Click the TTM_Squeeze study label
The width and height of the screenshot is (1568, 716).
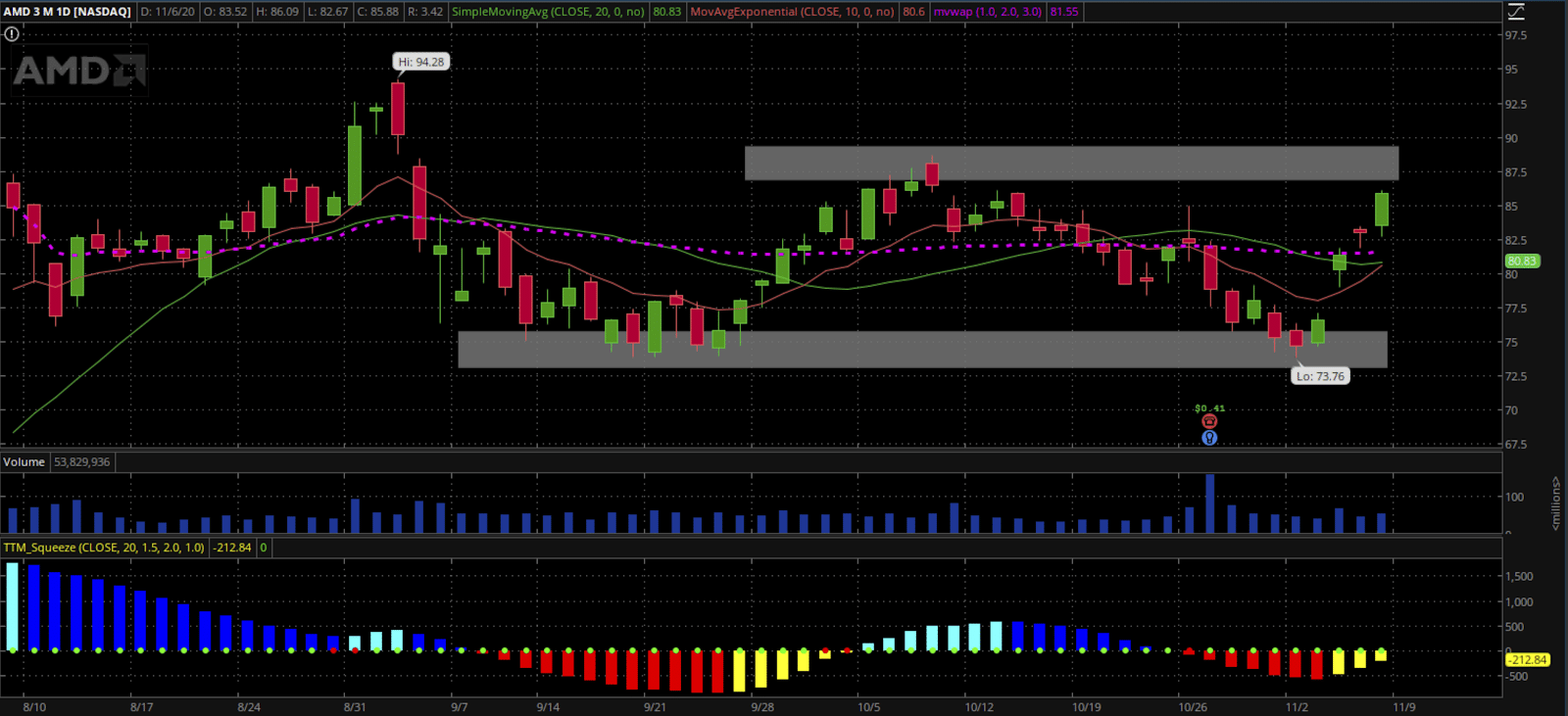click(104, 548)
